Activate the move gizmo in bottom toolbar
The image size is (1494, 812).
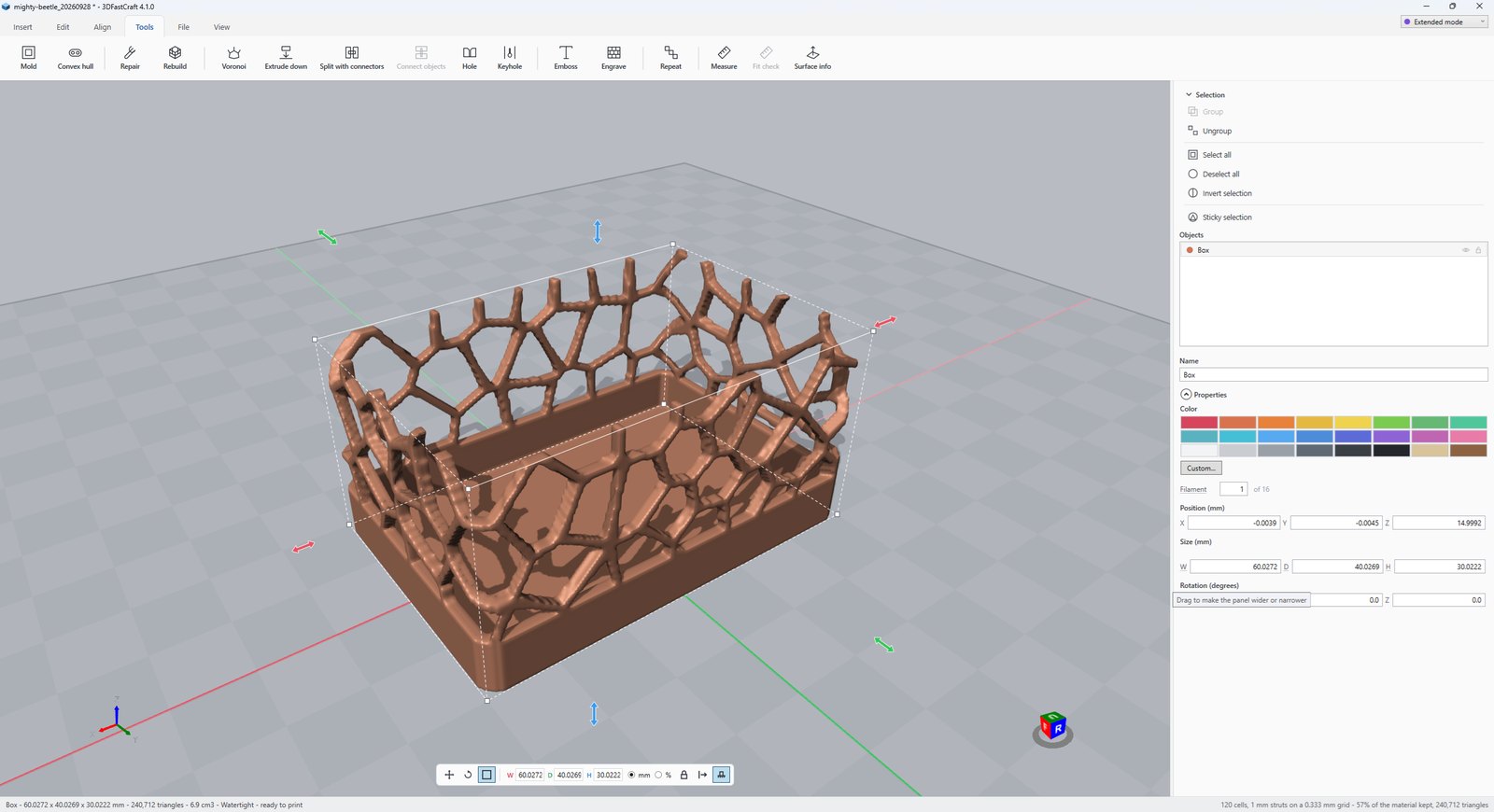[x=449, y=775]
